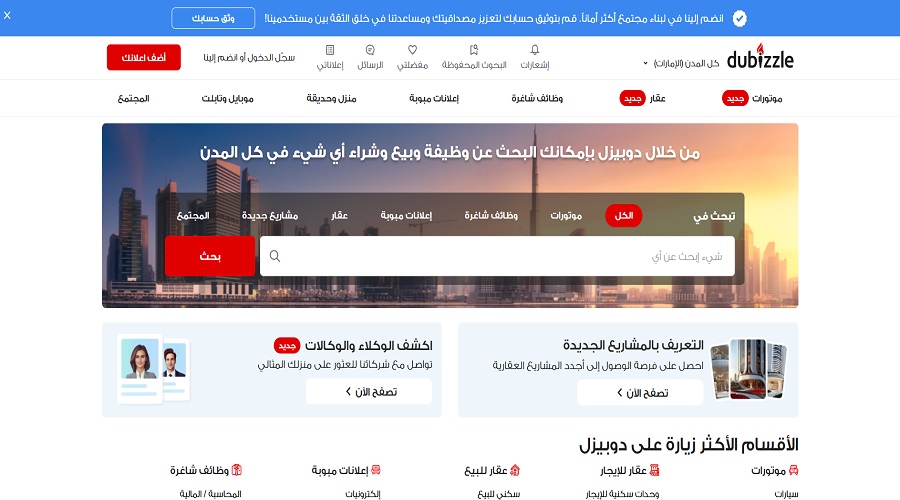Select the المجتمع search filter tab
Image resolution: width=900 pixels, height=500 pixels.
(x=193, y=215)
